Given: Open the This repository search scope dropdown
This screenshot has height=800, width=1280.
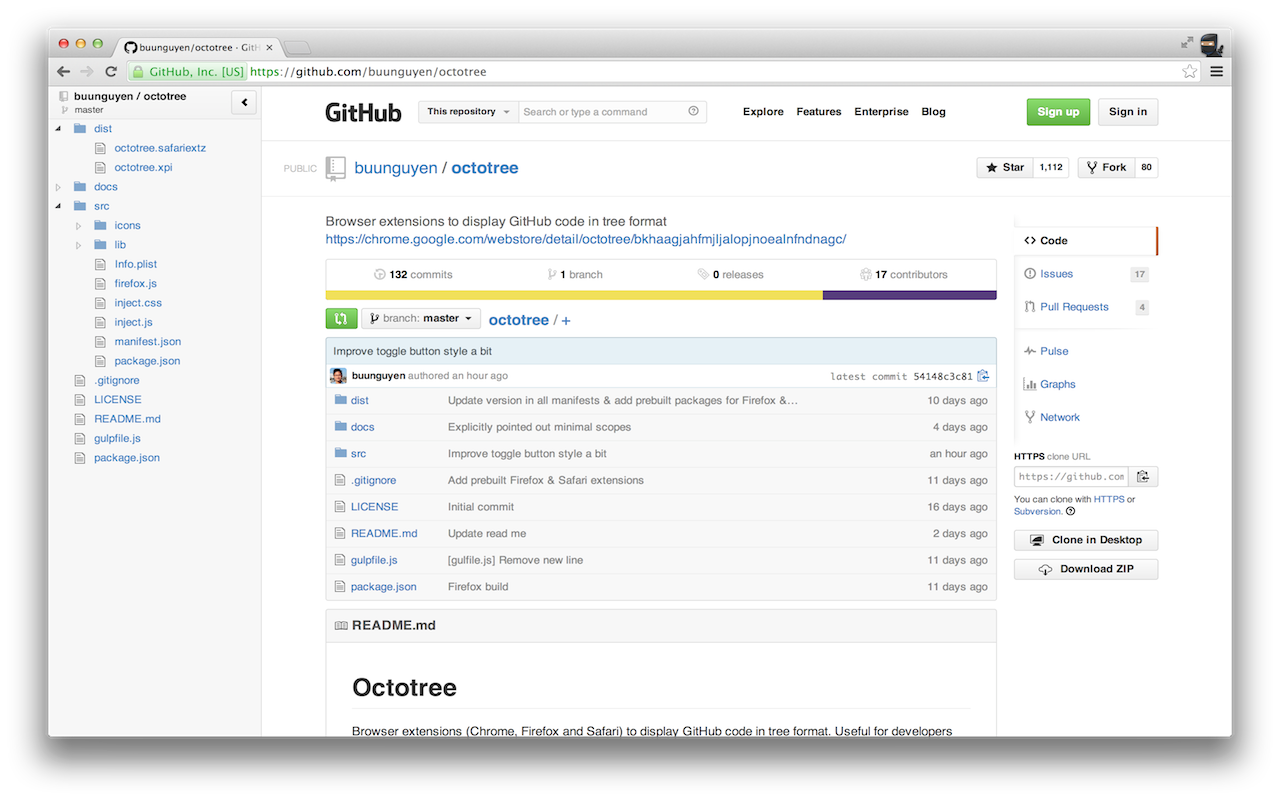Looking at the screenshot, I should tap(467, 112).
